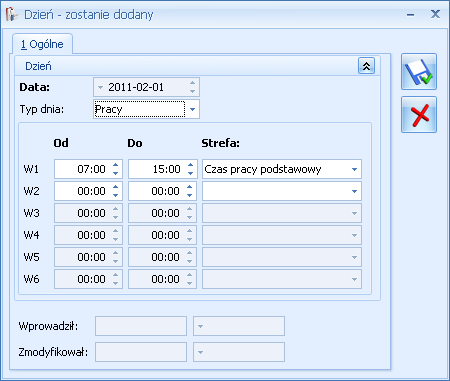Increase the W1 Od time with the up arrow
This screenshot has width=450, height=381.
point(115,165)
